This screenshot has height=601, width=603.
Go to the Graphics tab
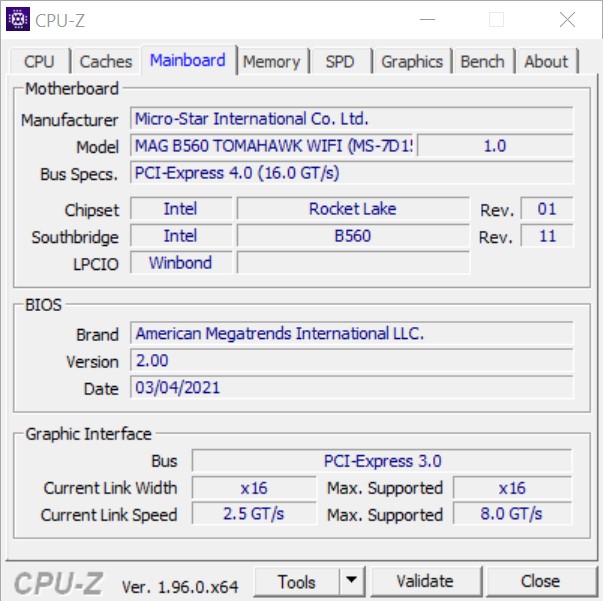pos(412,62)
